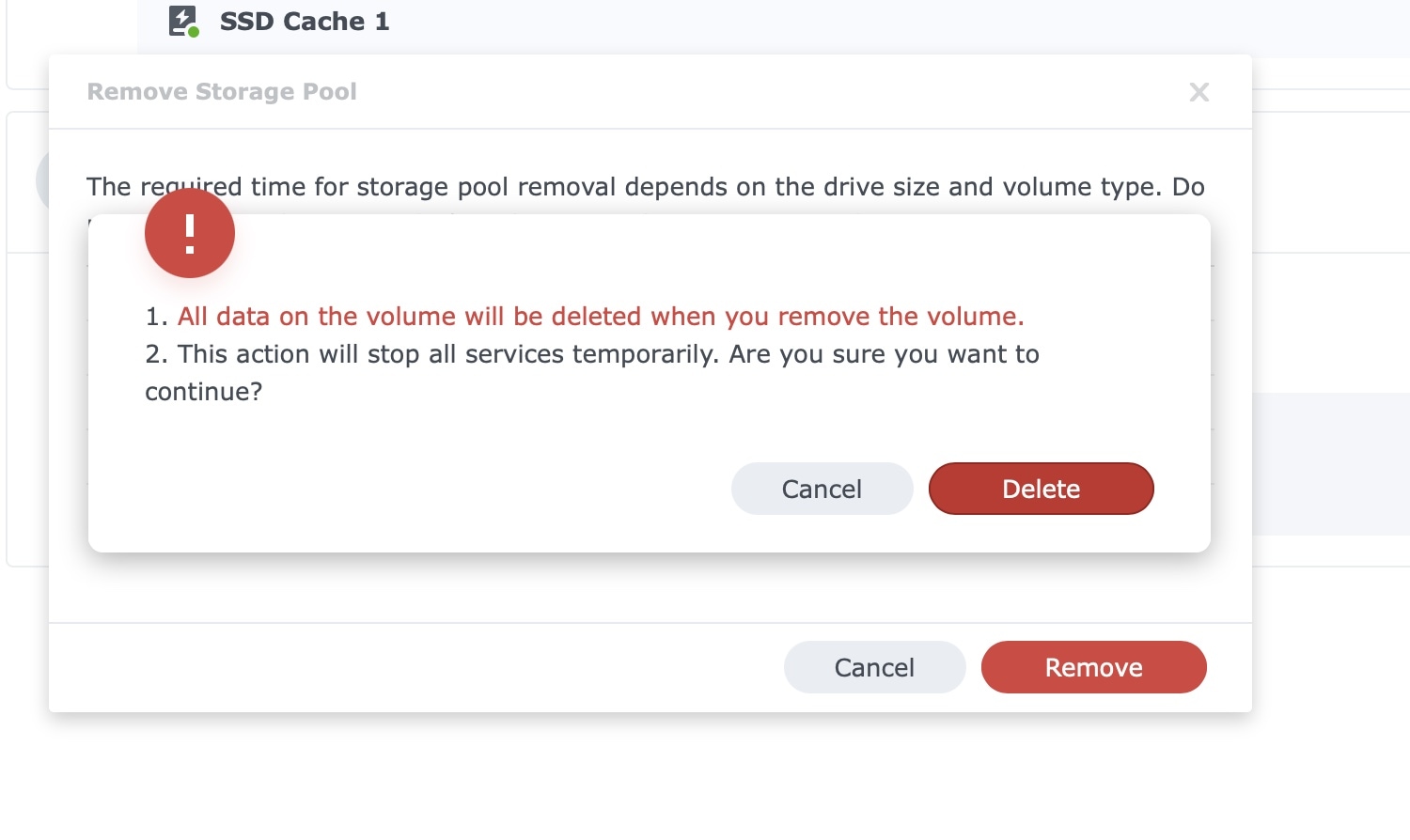Click the shaded background row right of the dialog
This screenshot has height=840, width=1410.
click(x=1331, y=464)
